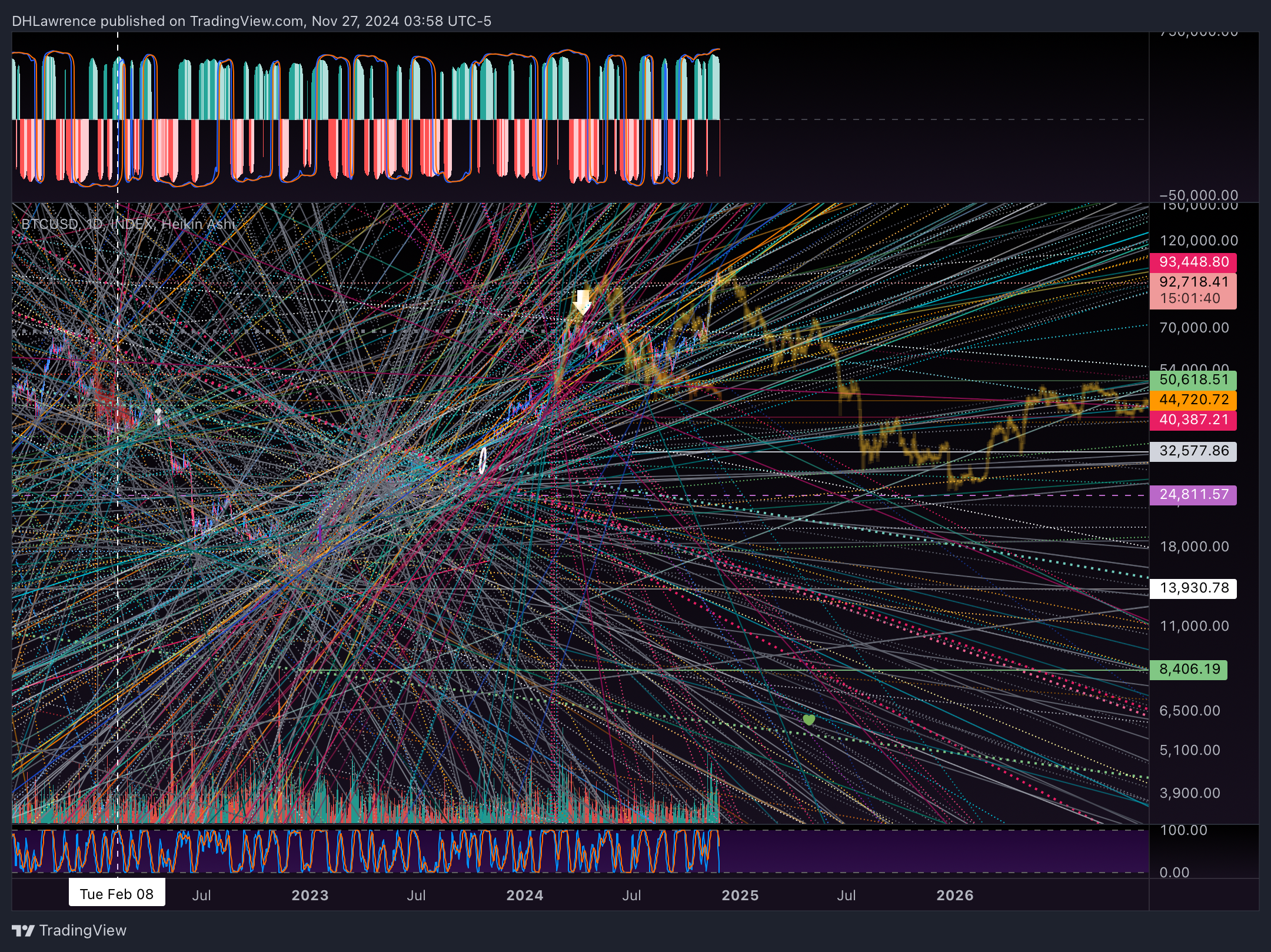Click the 93,448.80 red price label
This screenshot has width=1271, height=952.
pyautogui.click(x=1193, y=262)
